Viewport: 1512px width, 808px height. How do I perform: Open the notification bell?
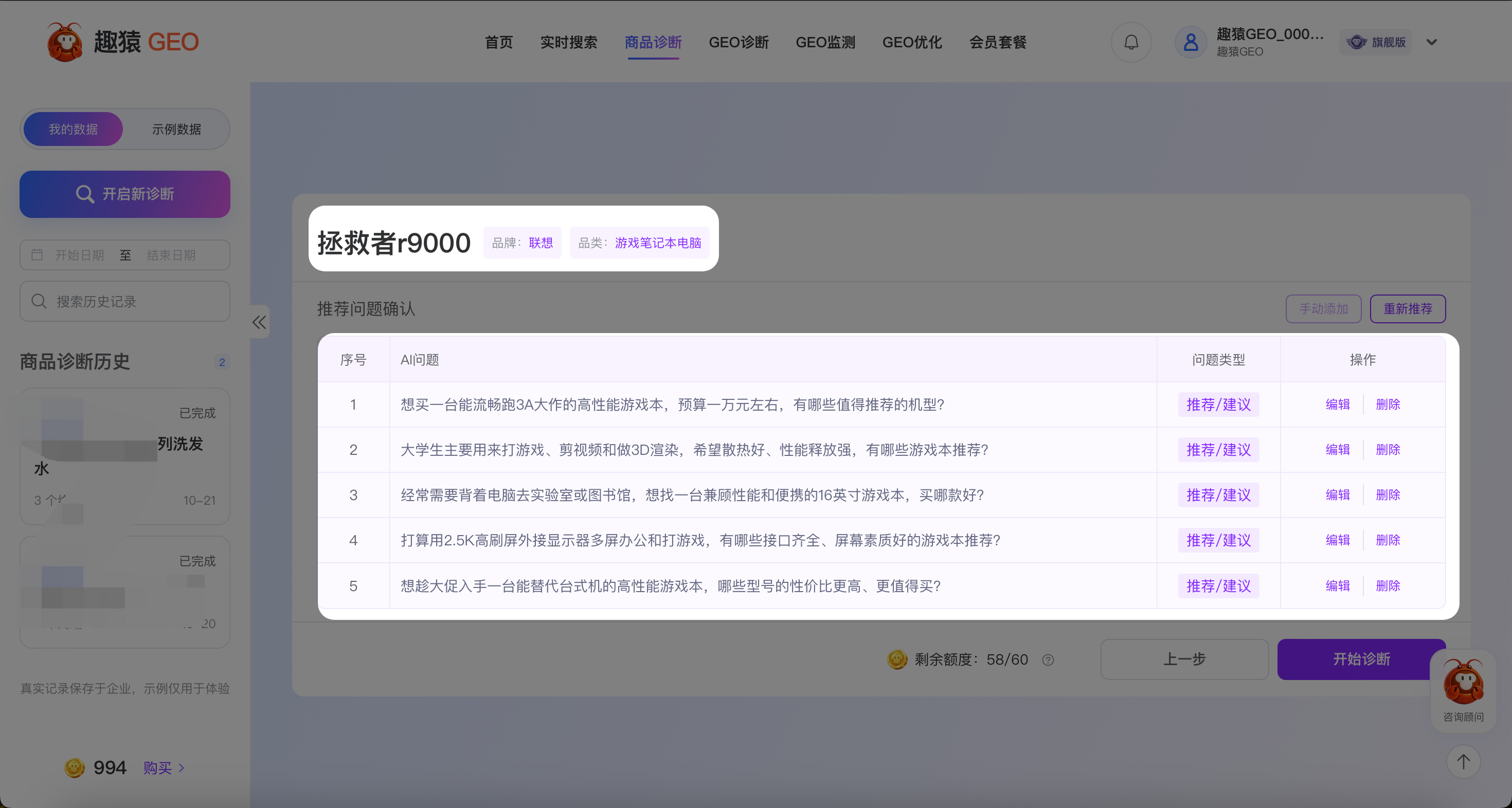click(x=1131, y=42)
